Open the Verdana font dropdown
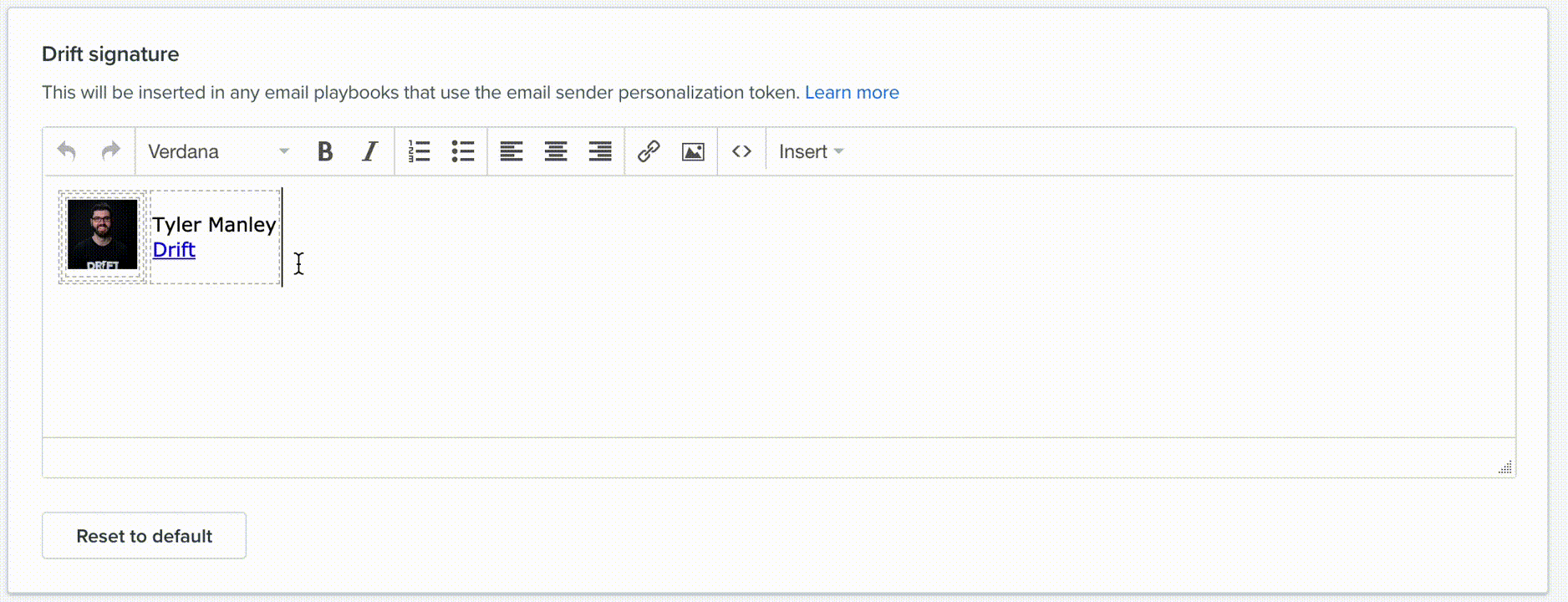The width and height of the screenshot is (1568, 602). pos(218,151)
